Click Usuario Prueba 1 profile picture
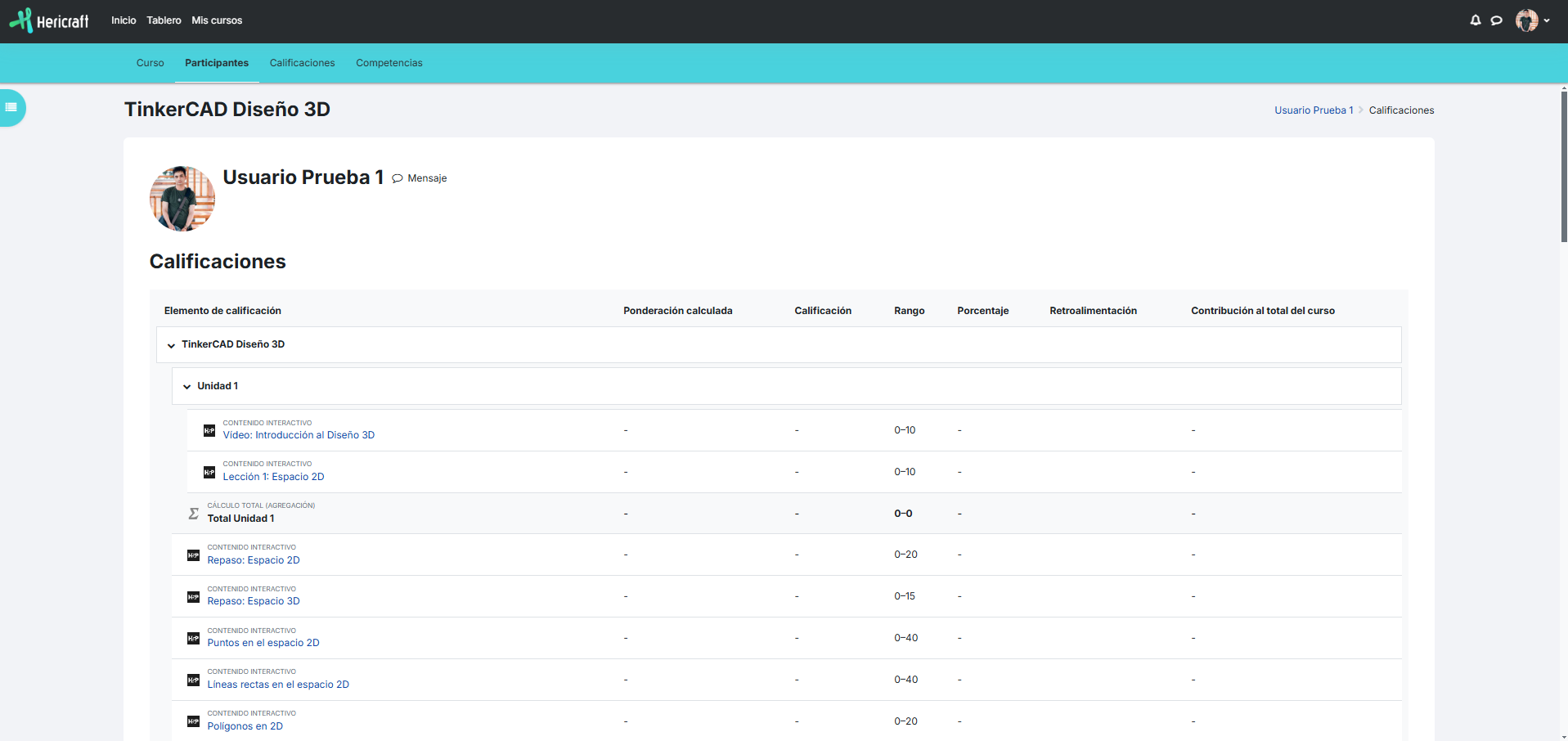This screenshot has height=741, width=1568. [182, 199]
